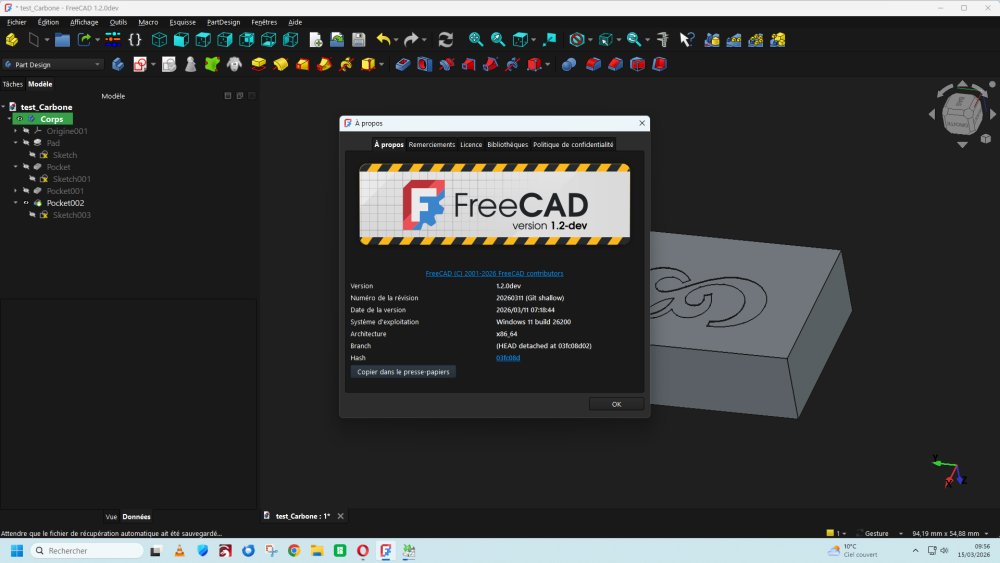Open the Bibliothèques tab
The image size is (1000, 563).
tap(508, 145)
